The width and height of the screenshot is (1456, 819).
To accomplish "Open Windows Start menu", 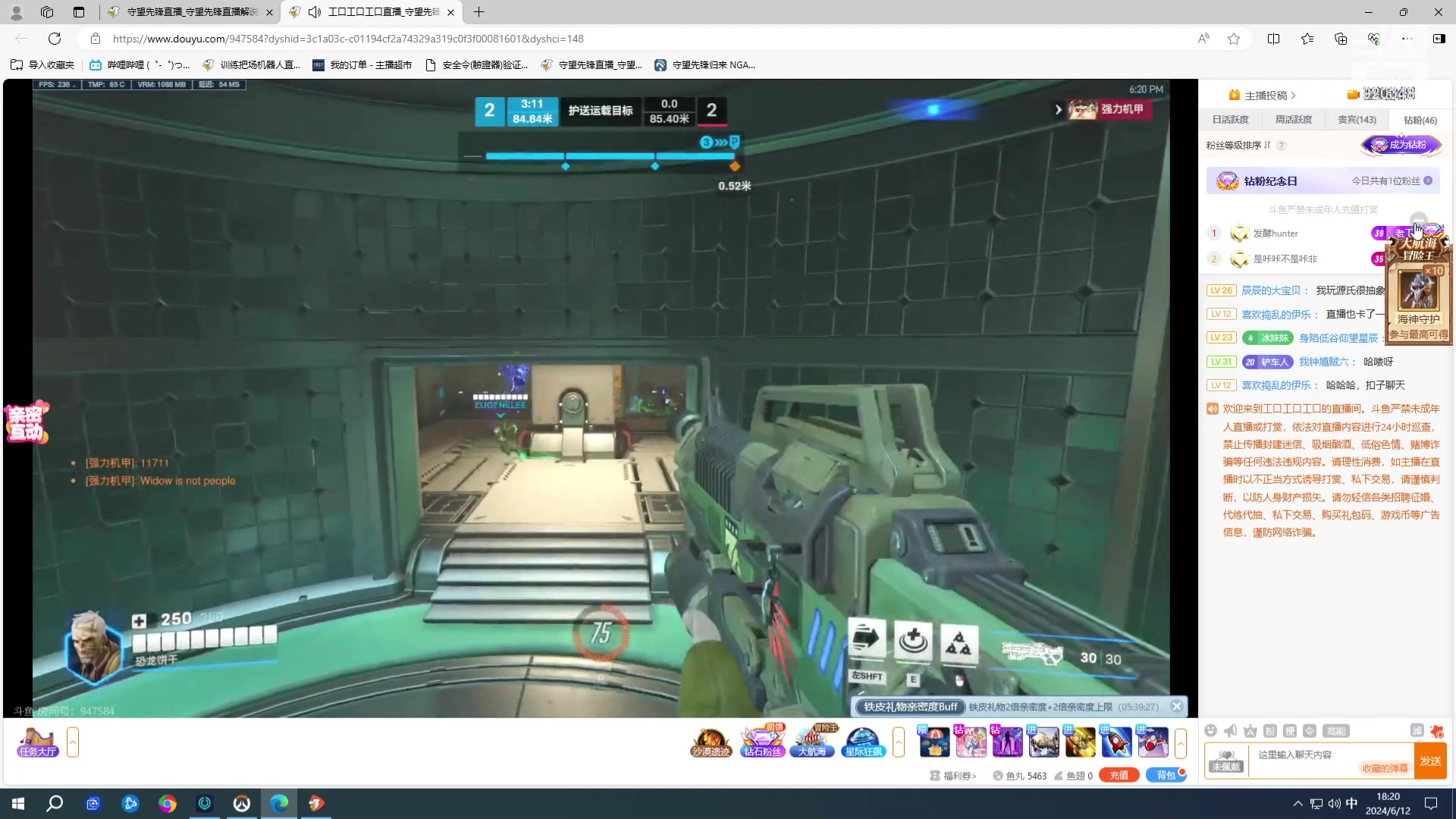I will [18, 804].
